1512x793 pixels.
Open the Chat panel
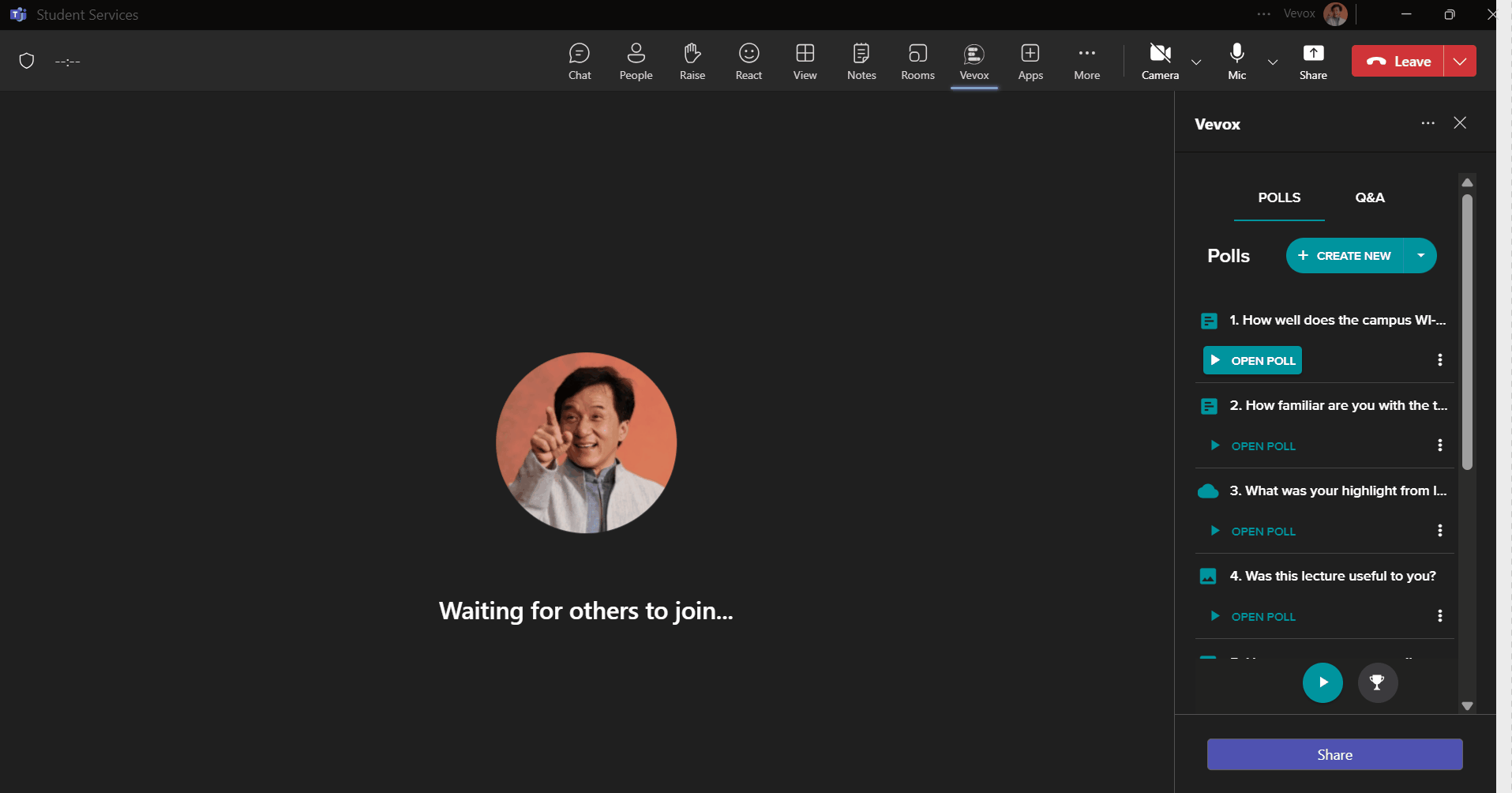(580, 61)
